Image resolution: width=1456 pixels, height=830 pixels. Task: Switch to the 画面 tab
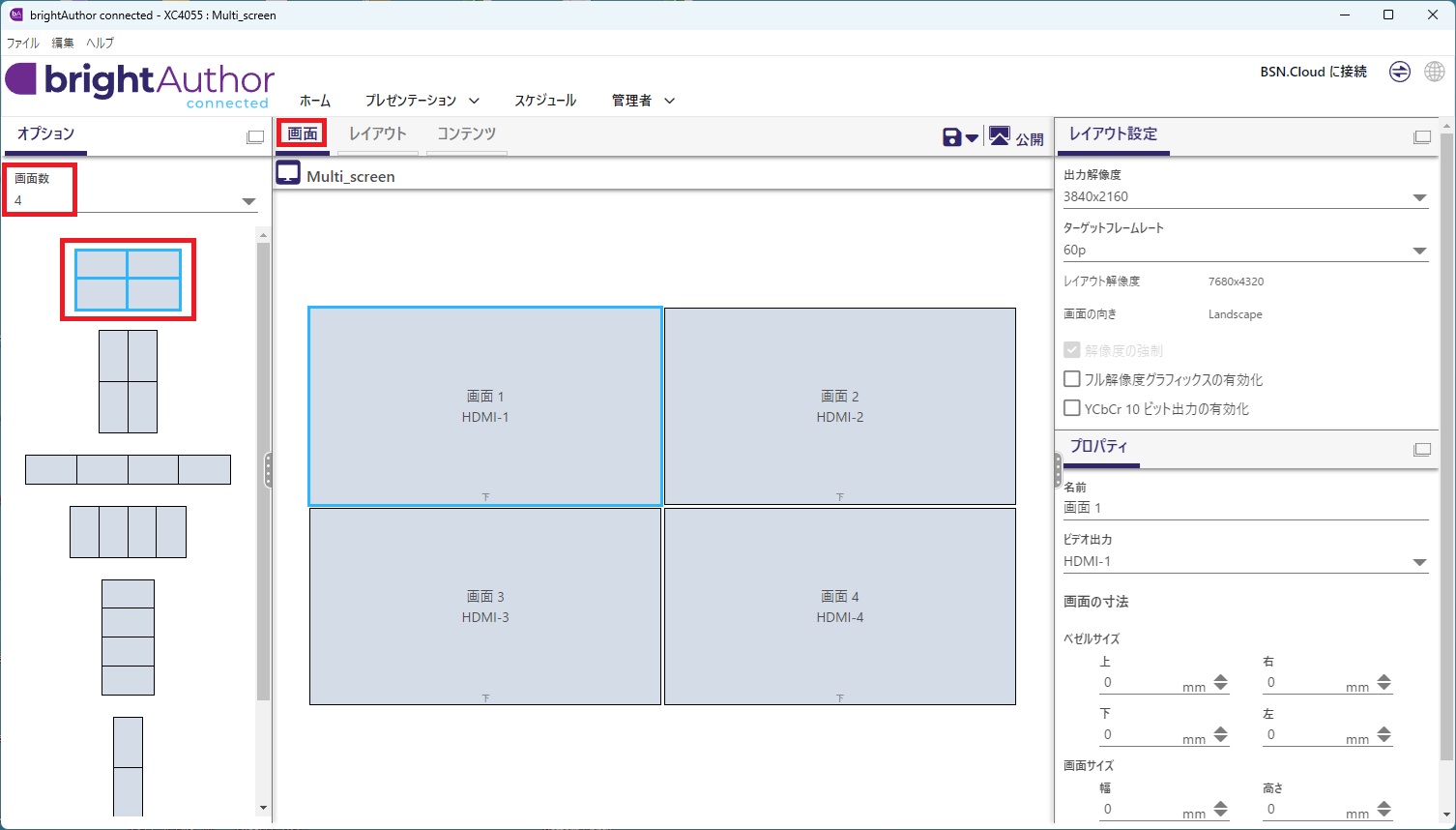(303, 133)
